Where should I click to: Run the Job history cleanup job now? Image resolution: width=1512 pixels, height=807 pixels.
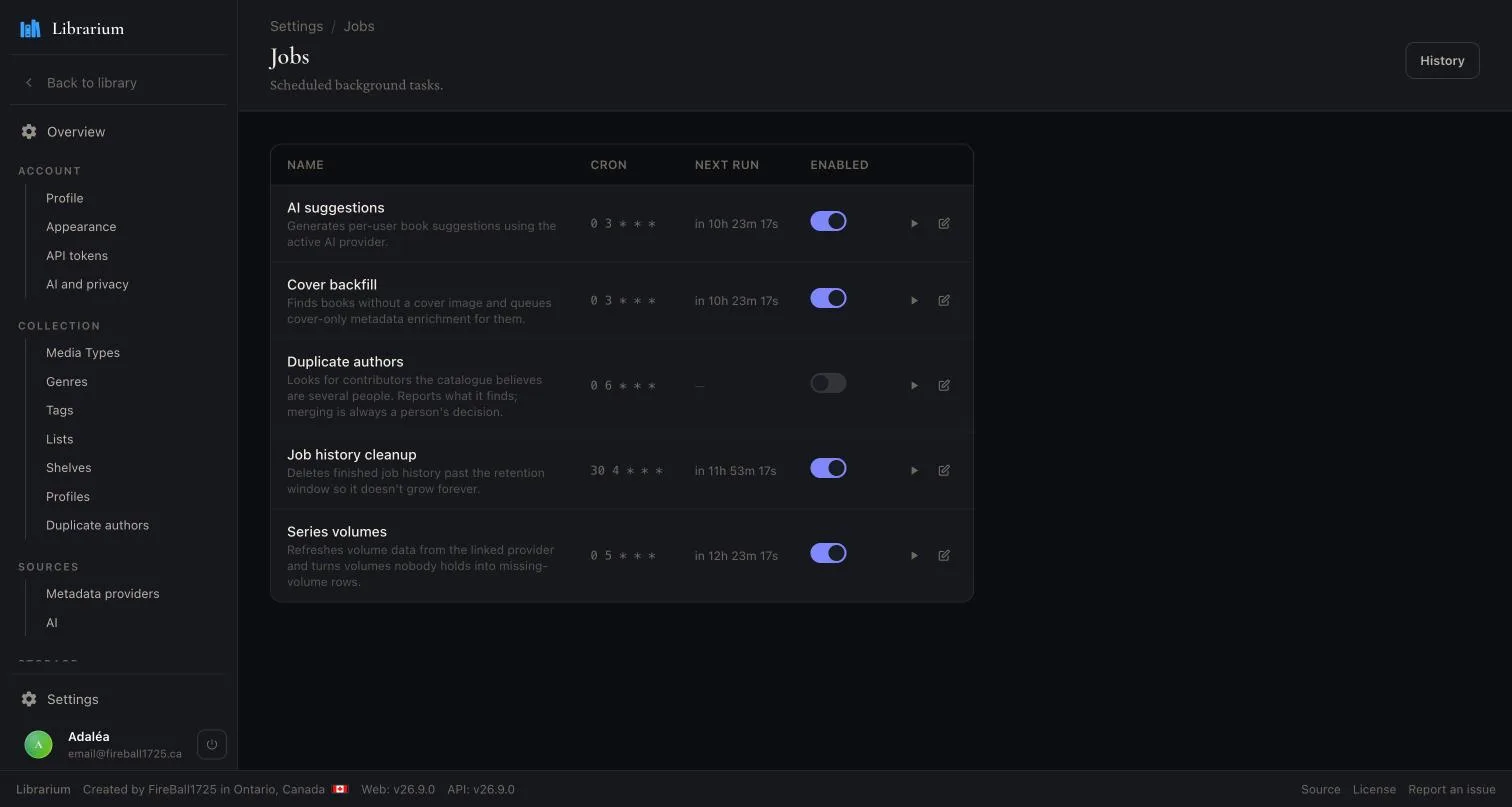[x=914, y=471]
